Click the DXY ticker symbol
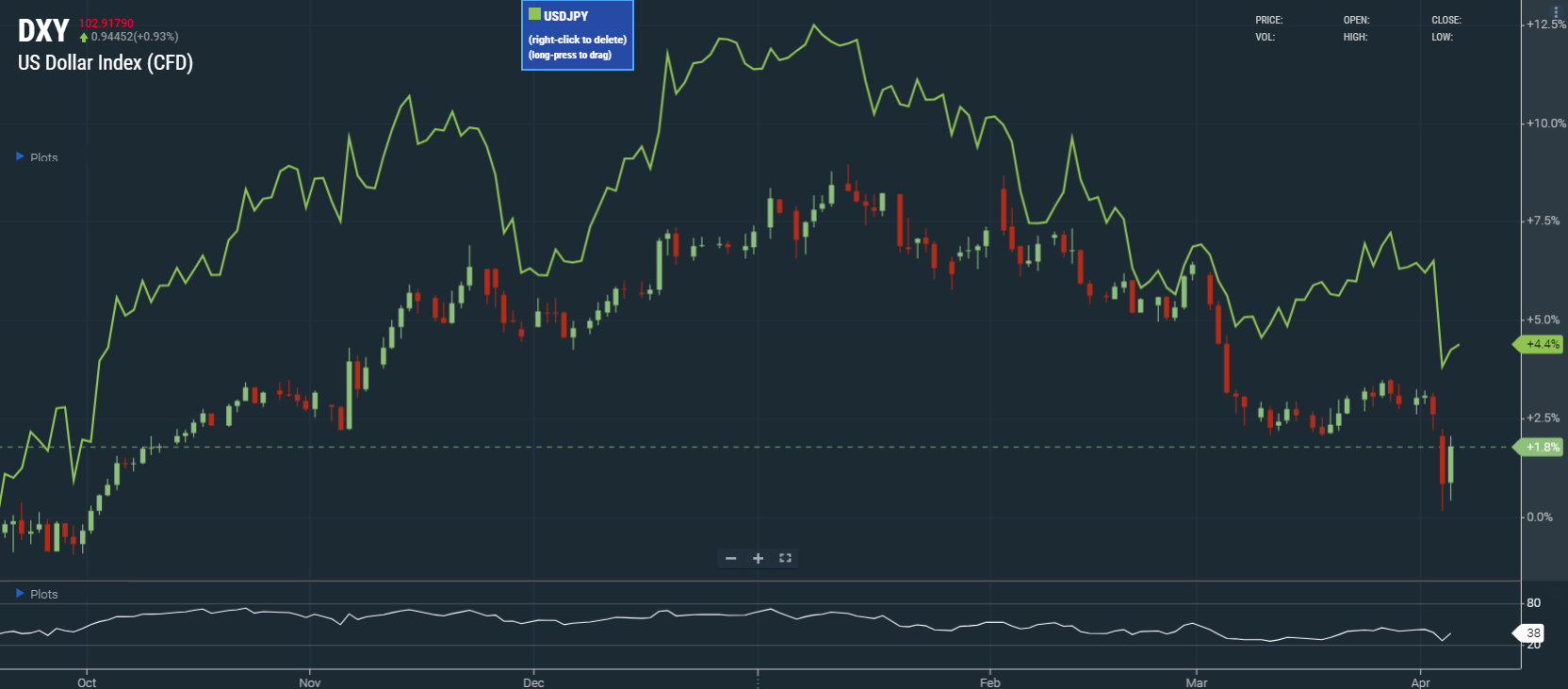This screenshot has width=1568, height=689. tap(43, 31)
